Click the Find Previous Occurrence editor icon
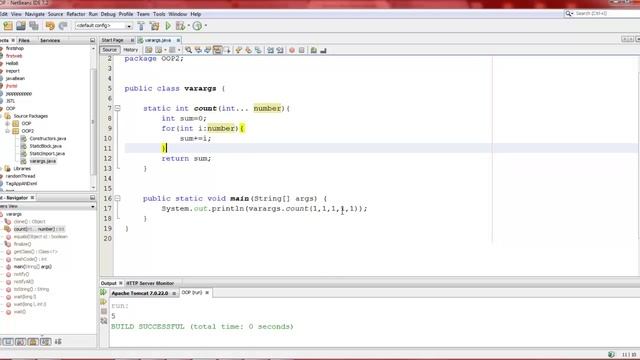The height and width of the screenshot is (360, 640). click(x=198, y=50)
